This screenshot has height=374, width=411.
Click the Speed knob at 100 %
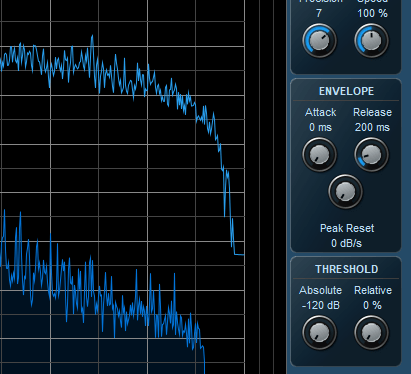(x=371, y=41)
